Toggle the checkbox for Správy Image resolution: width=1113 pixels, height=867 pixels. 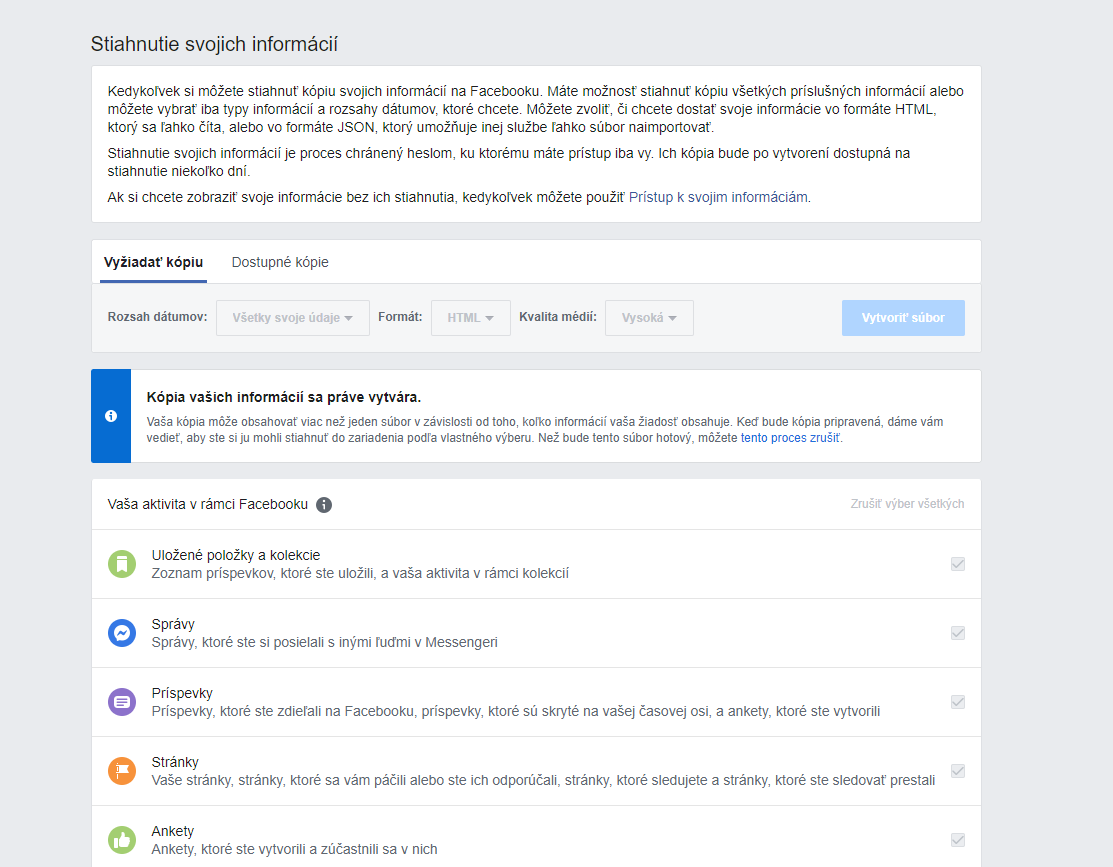pyautogui.click(x=958, y=633)
